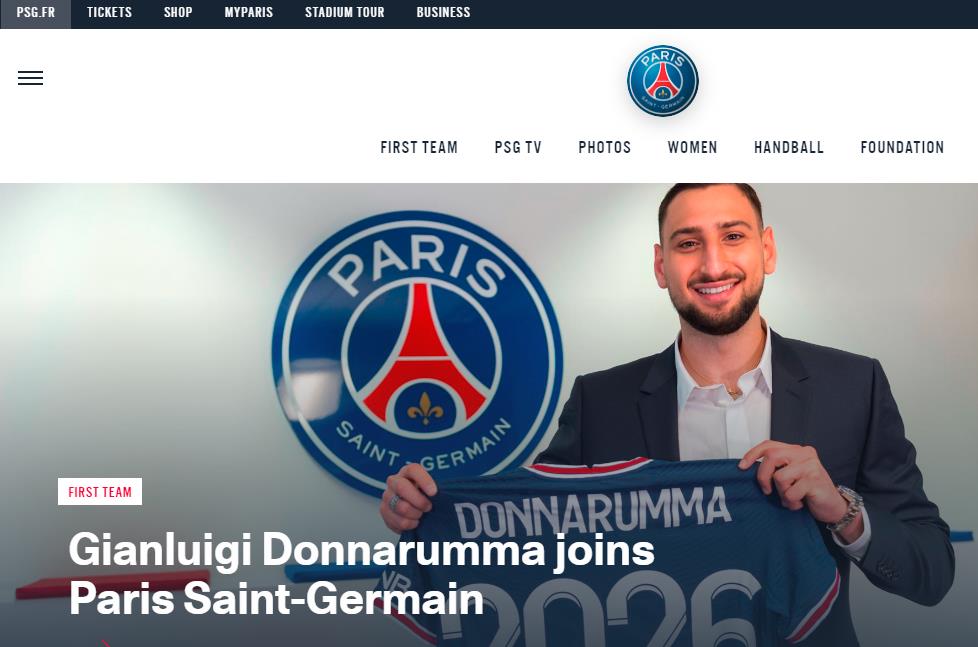Open the Tickets link in top bar
The width and height of the screenshot is (978, 647).
(x=109, y=12)
